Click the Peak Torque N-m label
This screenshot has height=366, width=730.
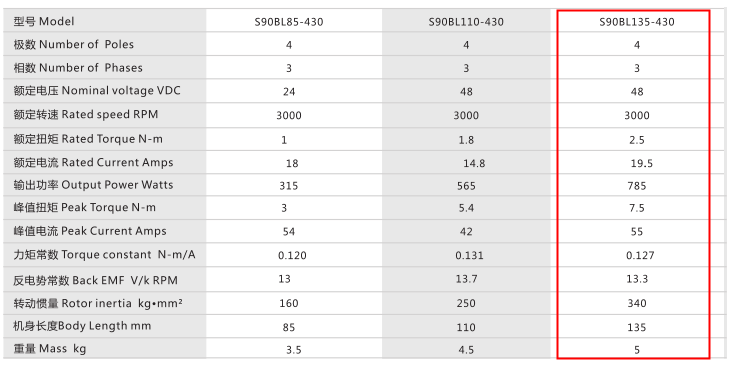pyautogui.click(x=84, y=207)
